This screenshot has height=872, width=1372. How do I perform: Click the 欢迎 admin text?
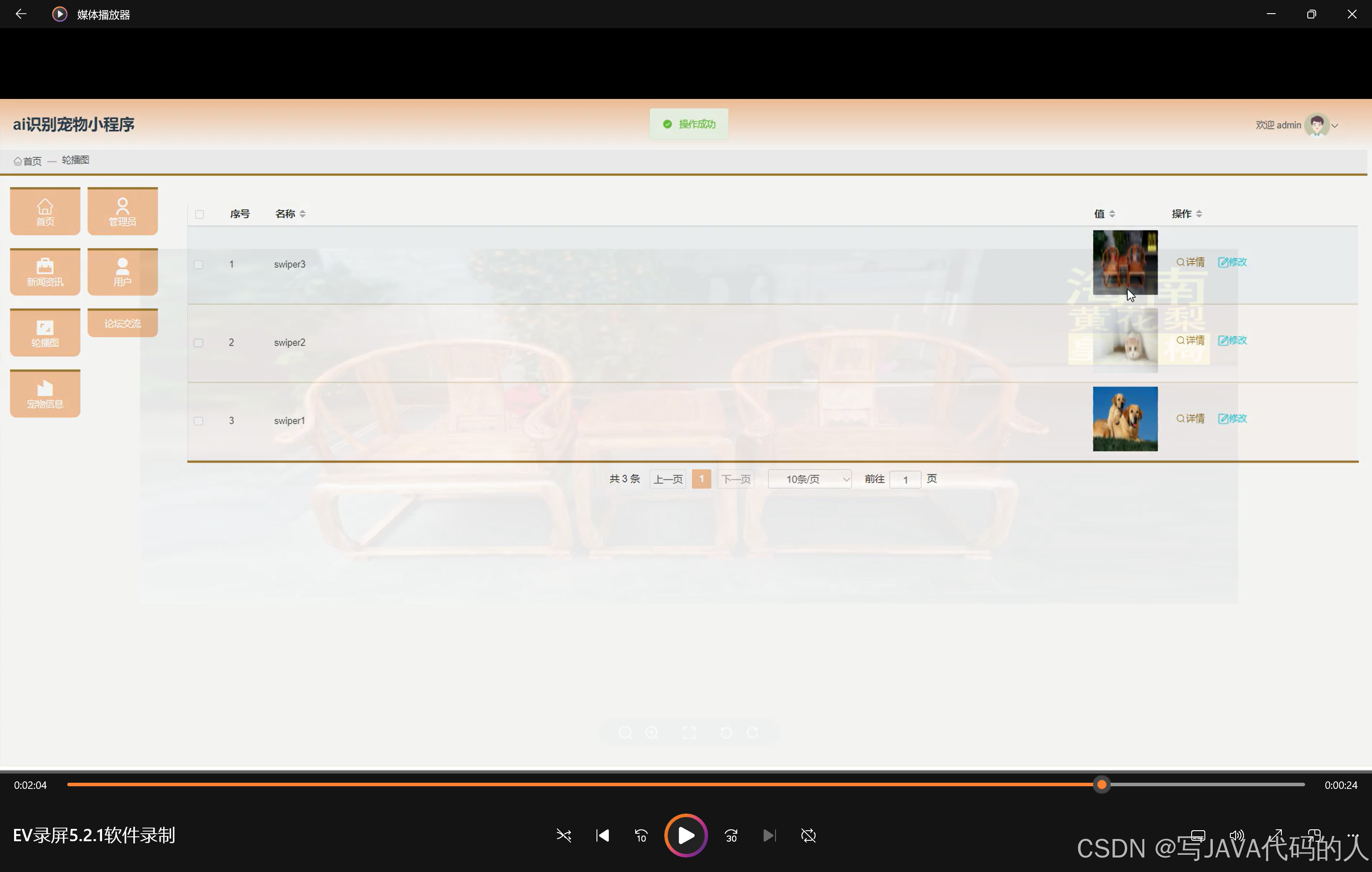(x=1278, y=125)
